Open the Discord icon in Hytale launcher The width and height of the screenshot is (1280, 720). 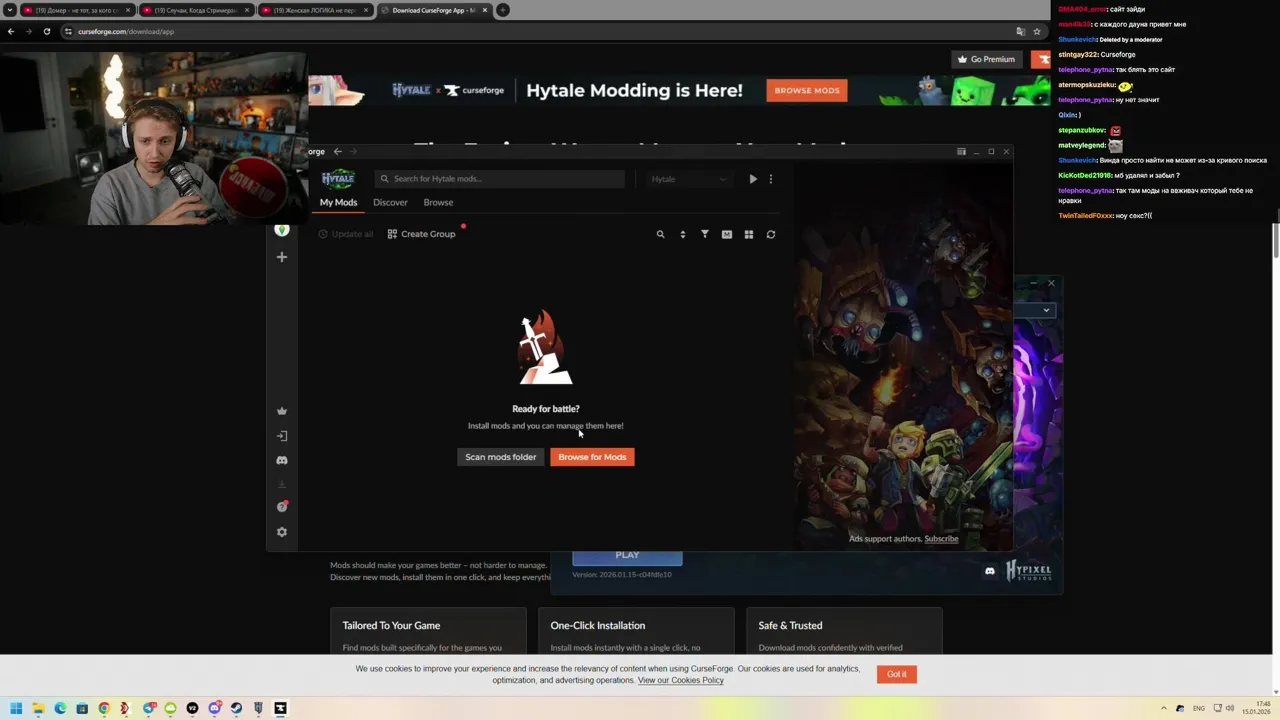(x=990, y=571)
